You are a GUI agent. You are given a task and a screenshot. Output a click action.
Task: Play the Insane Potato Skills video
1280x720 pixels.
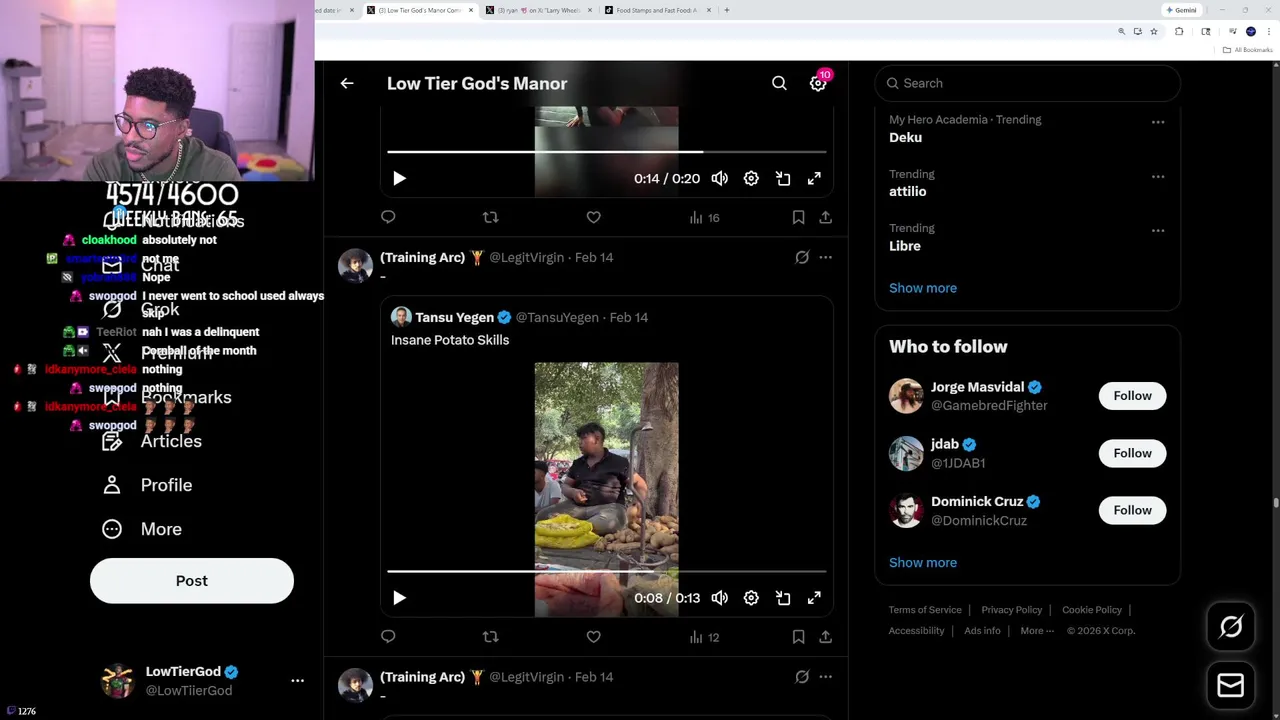(x=399, y=598)
